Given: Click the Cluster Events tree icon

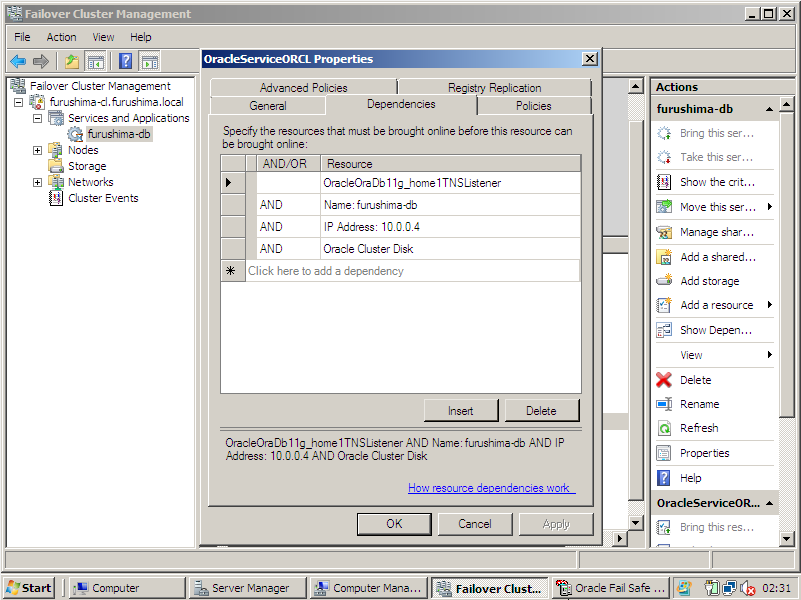Looking at the screenshot, I should click(x=55, y=198).
